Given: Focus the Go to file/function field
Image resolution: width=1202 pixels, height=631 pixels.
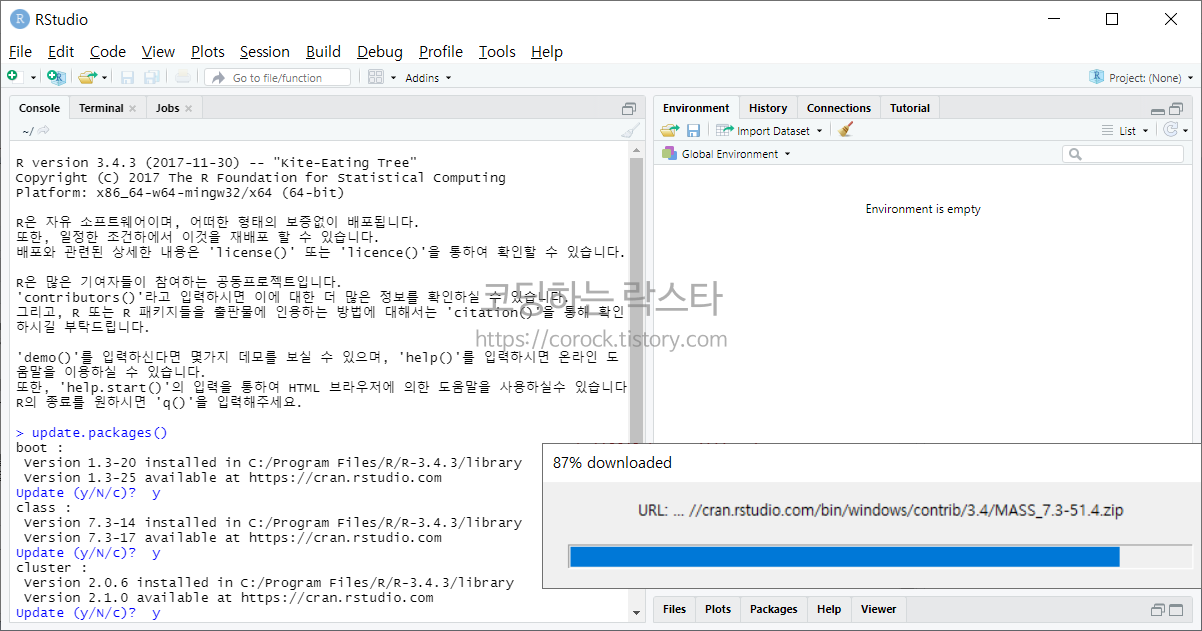Looking at the screenshot, I should point(278,77).
